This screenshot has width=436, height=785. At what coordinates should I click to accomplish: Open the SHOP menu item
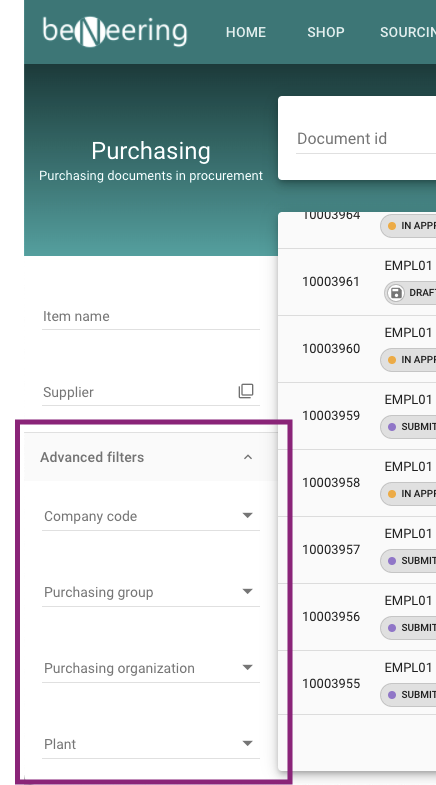326,32
